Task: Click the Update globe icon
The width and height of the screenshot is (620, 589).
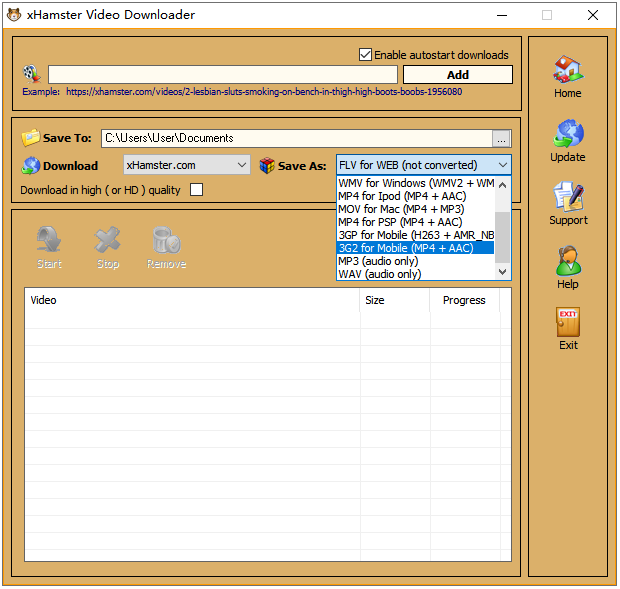Action: (568, 133)
